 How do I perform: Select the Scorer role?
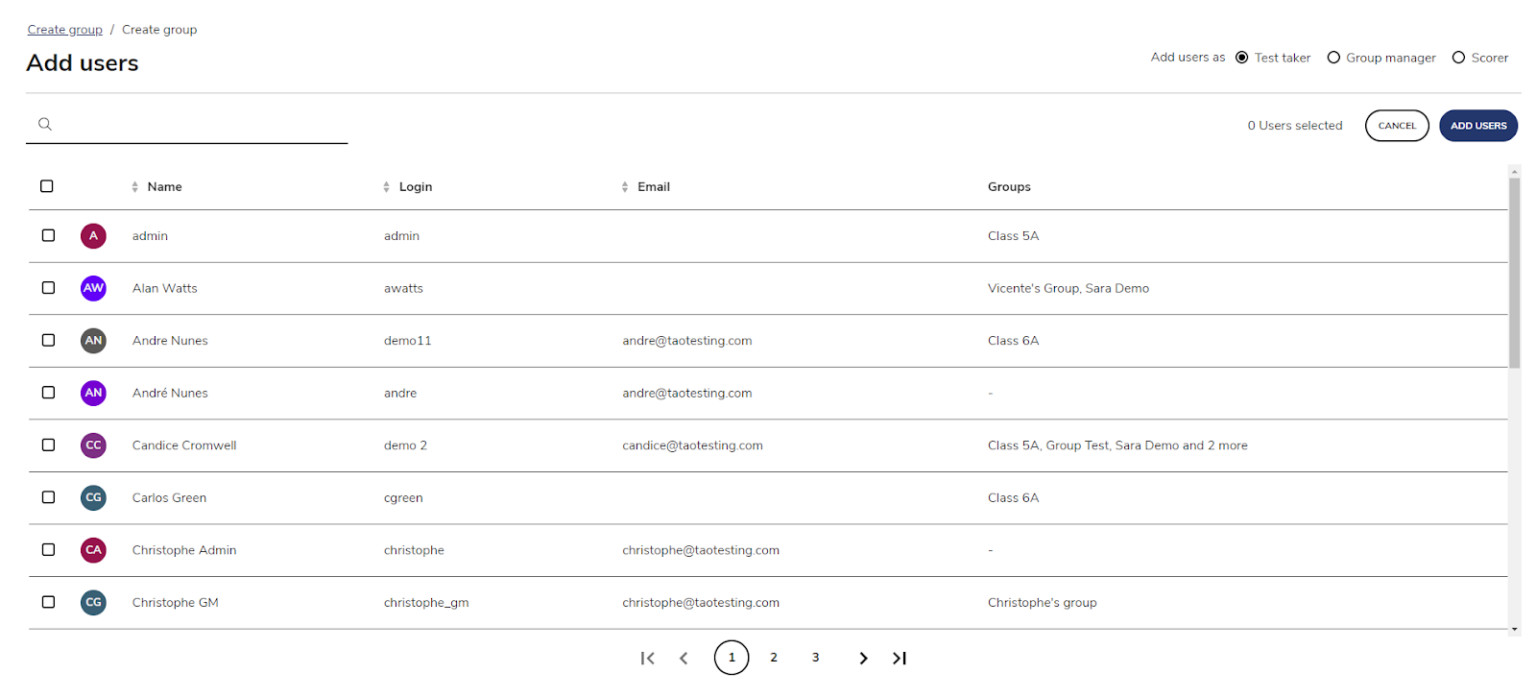point(1458,57)
